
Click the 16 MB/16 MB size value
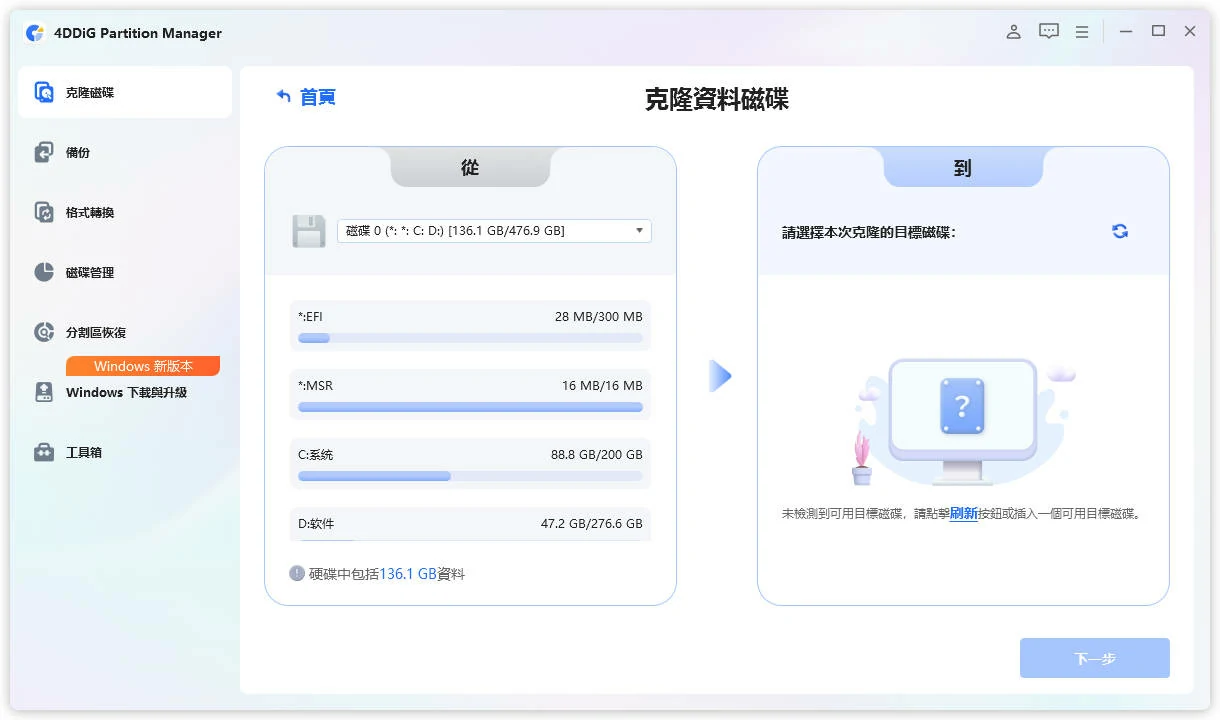[603, 385]
